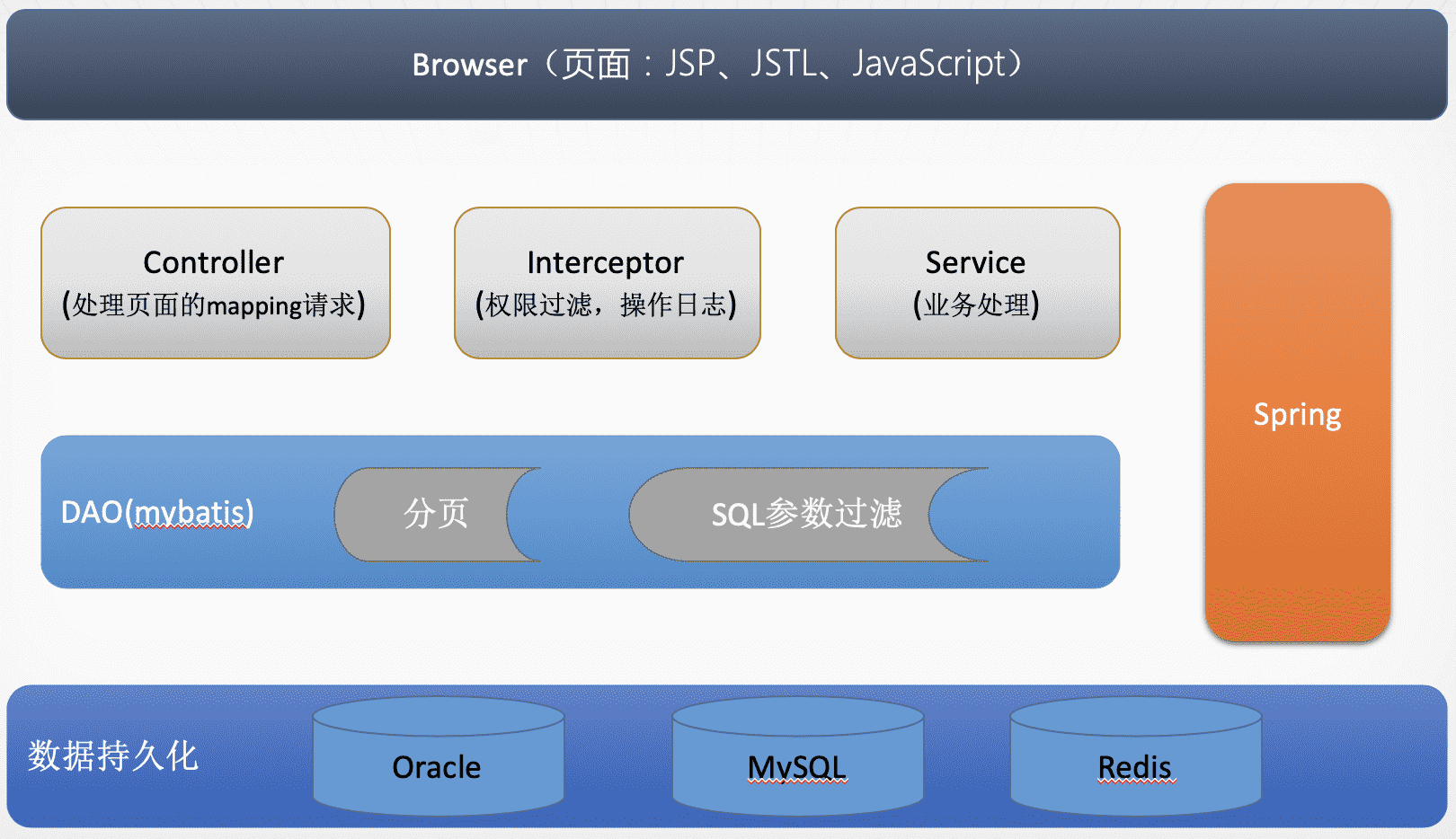The width and height of the screenshot is (1456, 839).
Task: Select the 业务处理 subtitle text
Action: [x=976, y=305]
